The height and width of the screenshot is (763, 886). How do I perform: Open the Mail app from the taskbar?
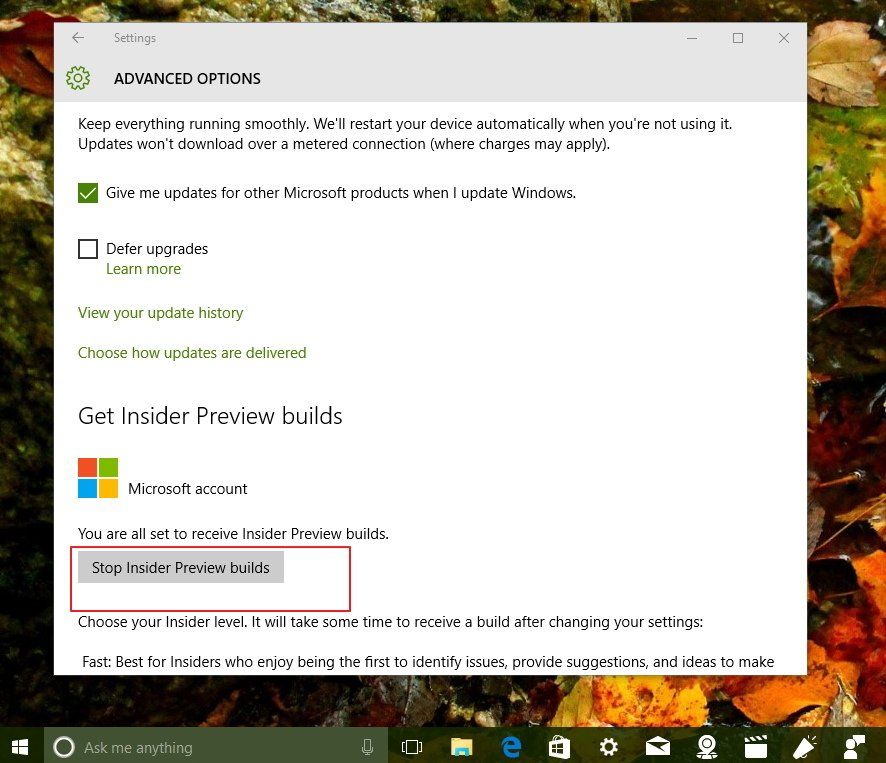pos(657,746)
